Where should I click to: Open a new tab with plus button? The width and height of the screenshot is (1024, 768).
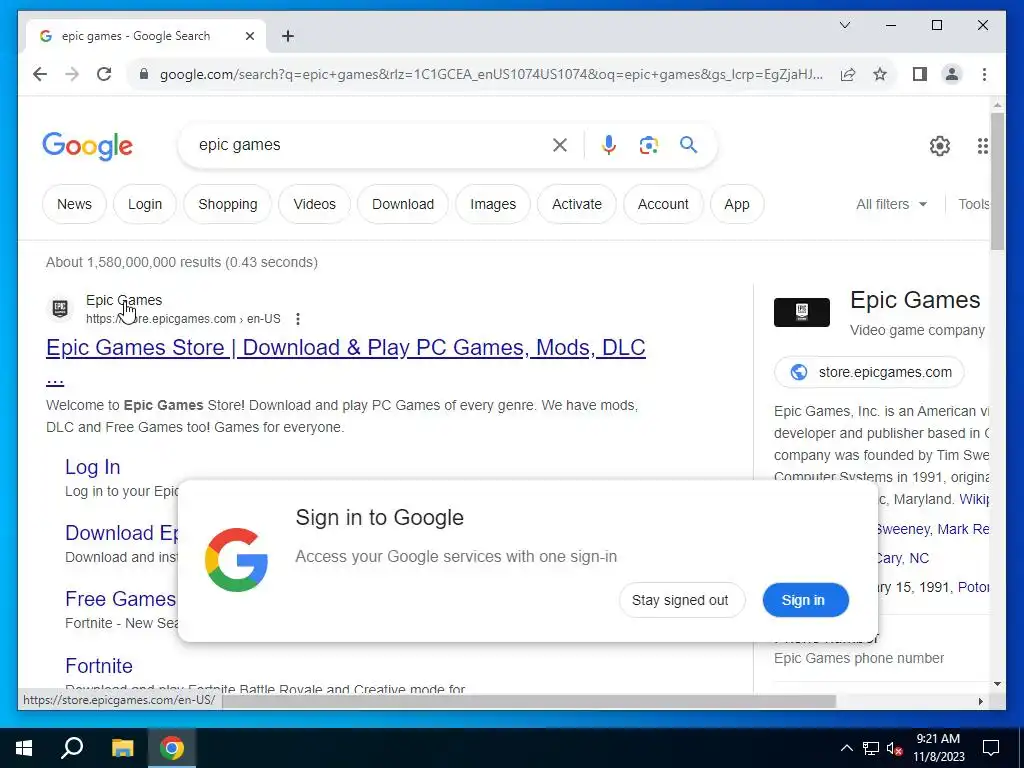(288, 36)
